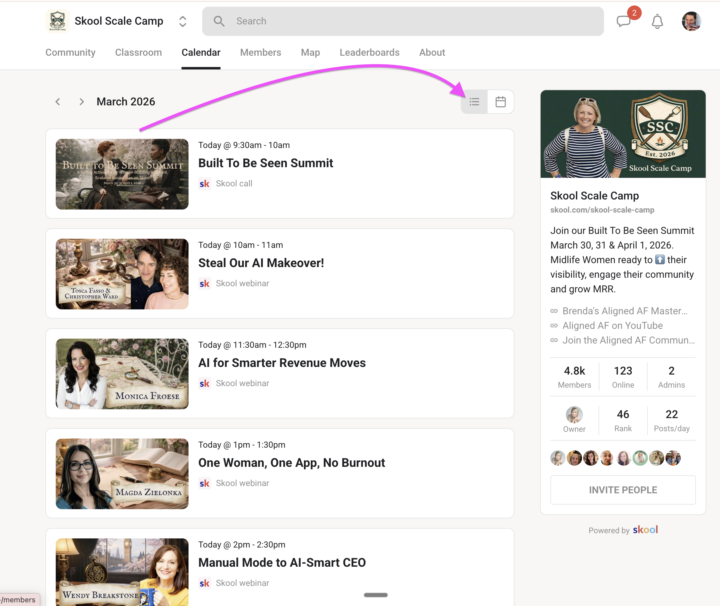Open the Leaderboards tab

(x=369, y=52)
